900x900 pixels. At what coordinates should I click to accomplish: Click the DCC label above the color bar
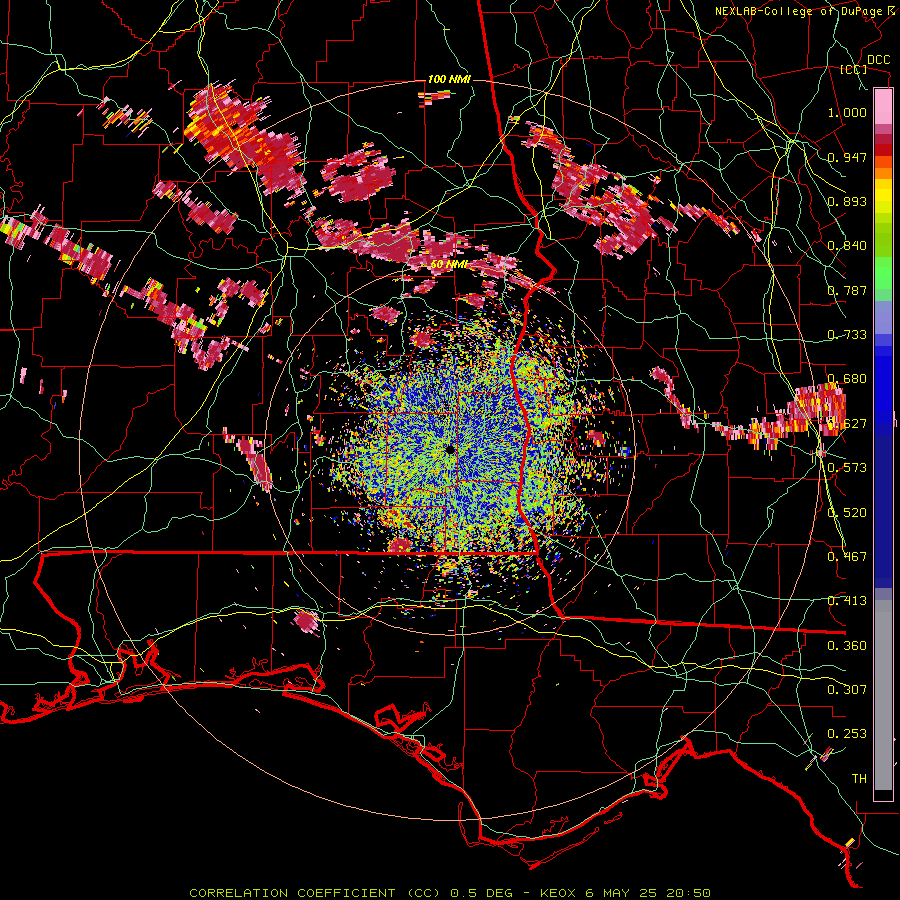[x=879, y=60]
